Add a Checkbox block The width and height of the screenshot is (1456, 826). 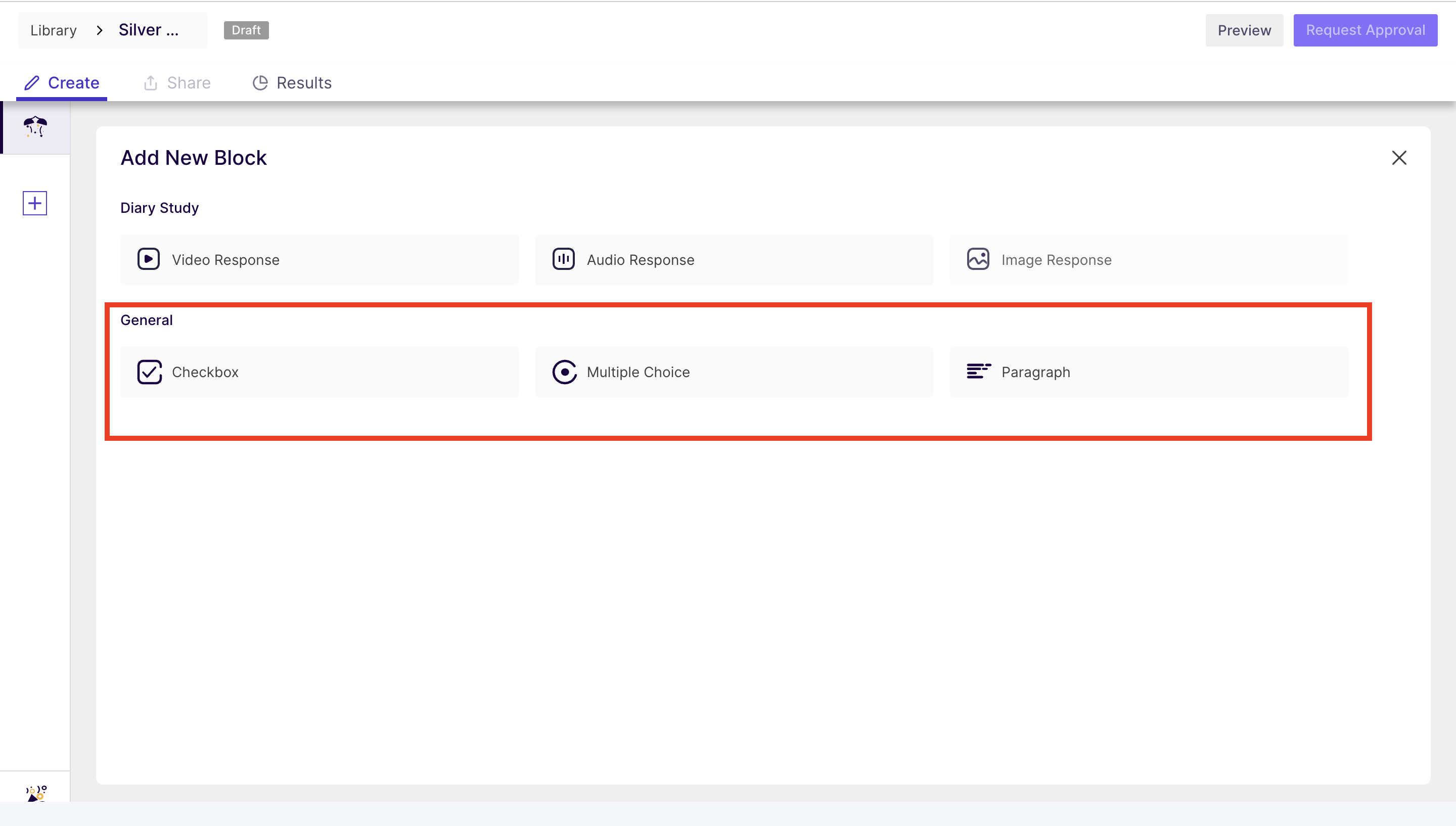pos(320,372)
